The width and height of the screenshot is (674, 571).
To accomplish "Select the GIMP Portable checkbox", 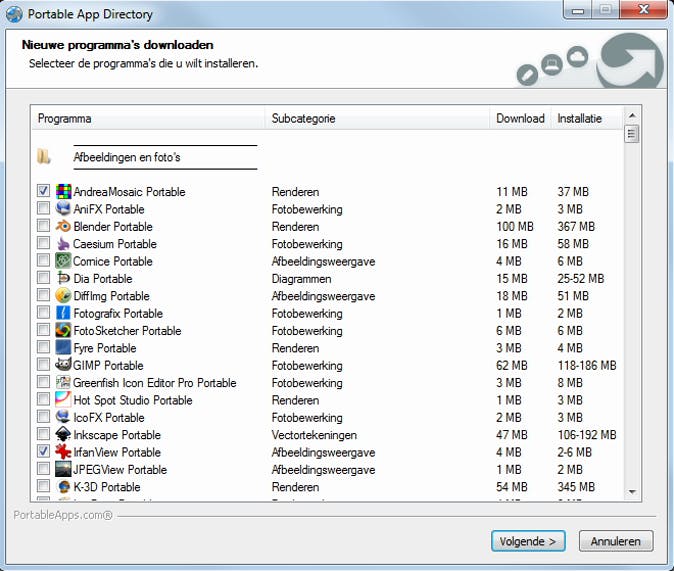I will pos(43,364).
